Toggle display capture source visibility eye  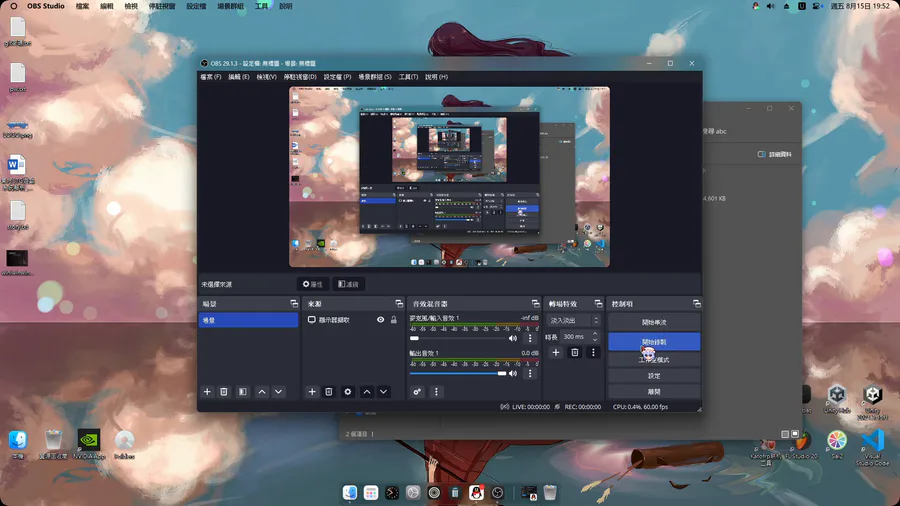coord(381,320)
